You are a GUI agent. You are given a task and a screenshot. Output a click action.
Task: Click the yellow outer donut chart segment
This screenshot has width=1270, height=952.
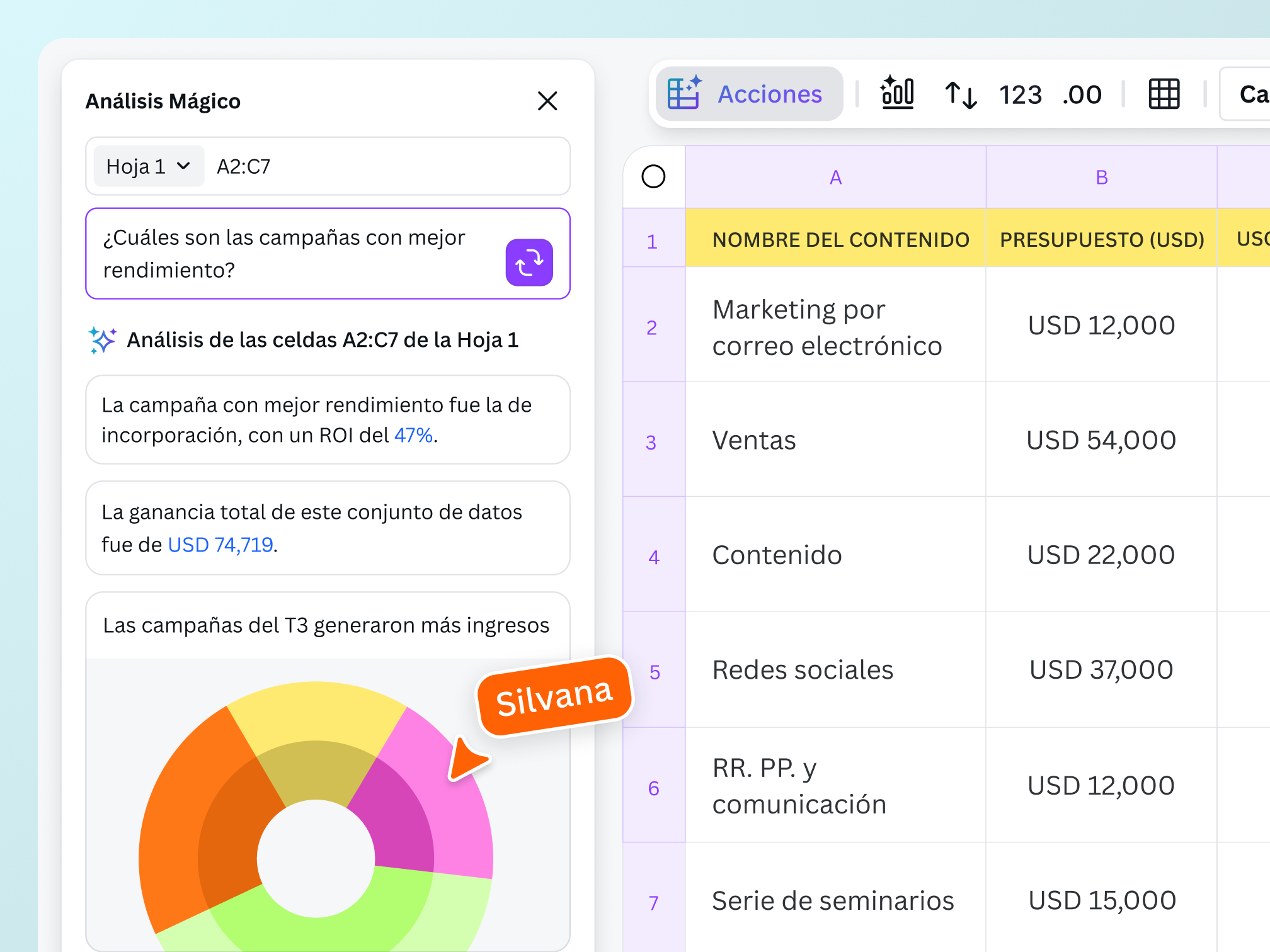click(x=316, y=710)
